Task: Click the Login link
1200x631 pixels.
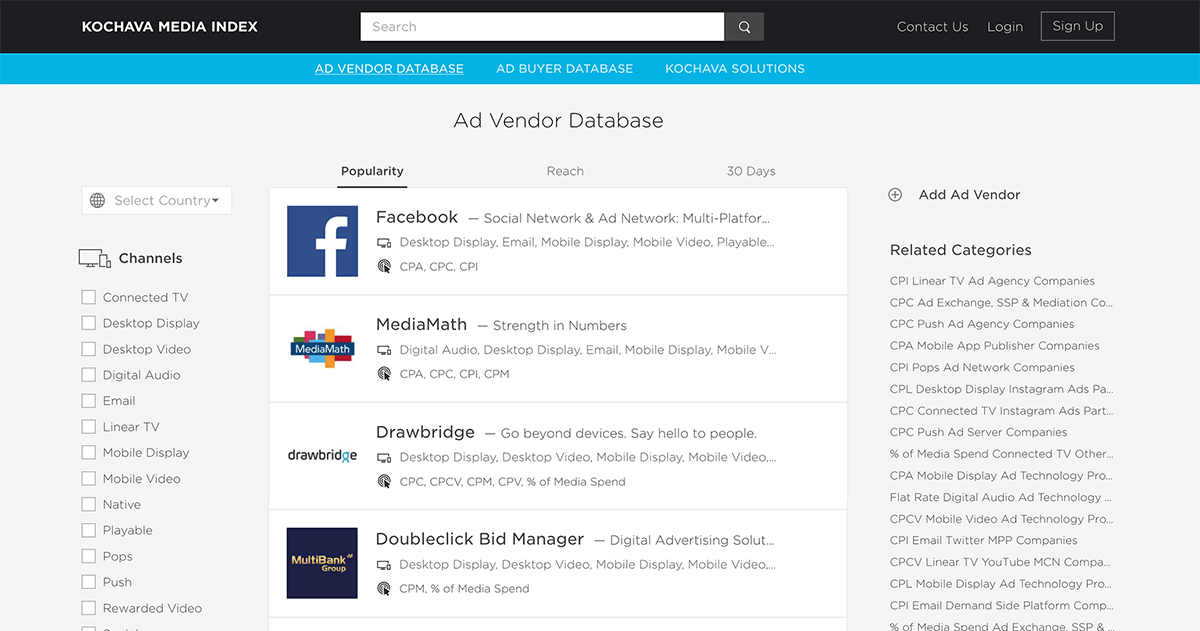Action: coord(1005,27)
